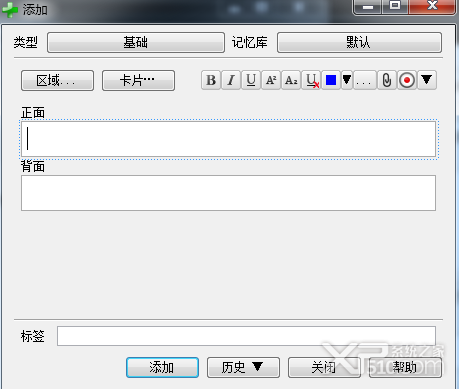Screen dimensions: 459x389
Task: Minimize the 添加 window
Action: [x=368, y=6]
